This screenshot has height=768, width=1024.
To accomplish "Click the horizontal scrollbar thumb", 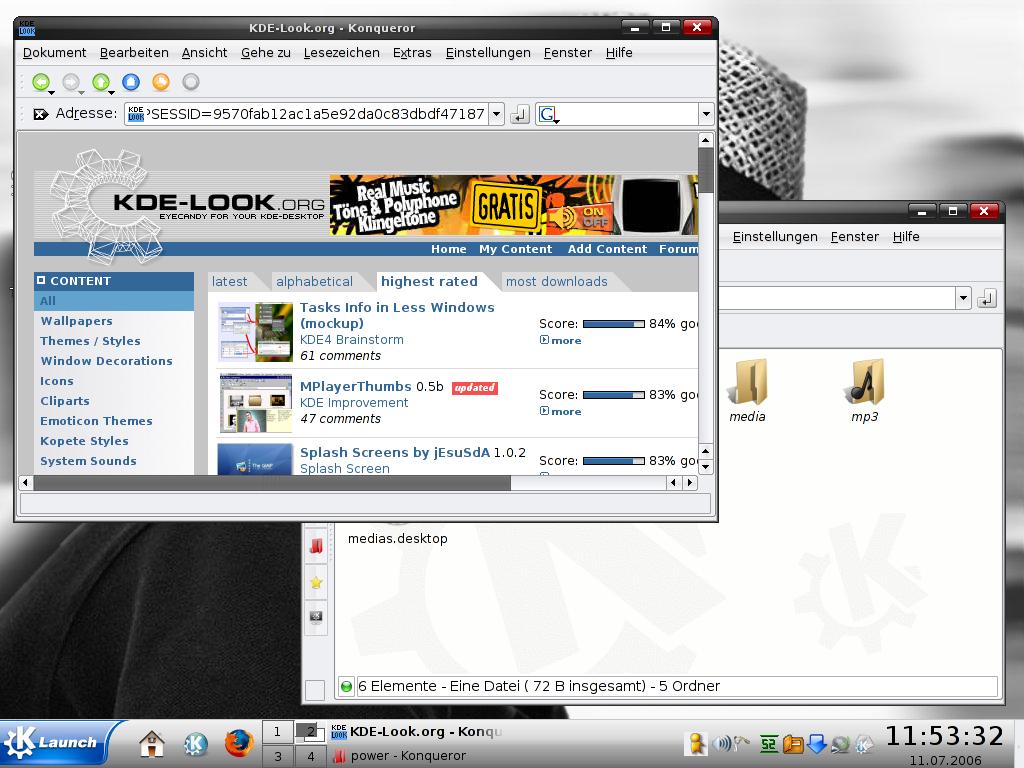I will 272,483.
